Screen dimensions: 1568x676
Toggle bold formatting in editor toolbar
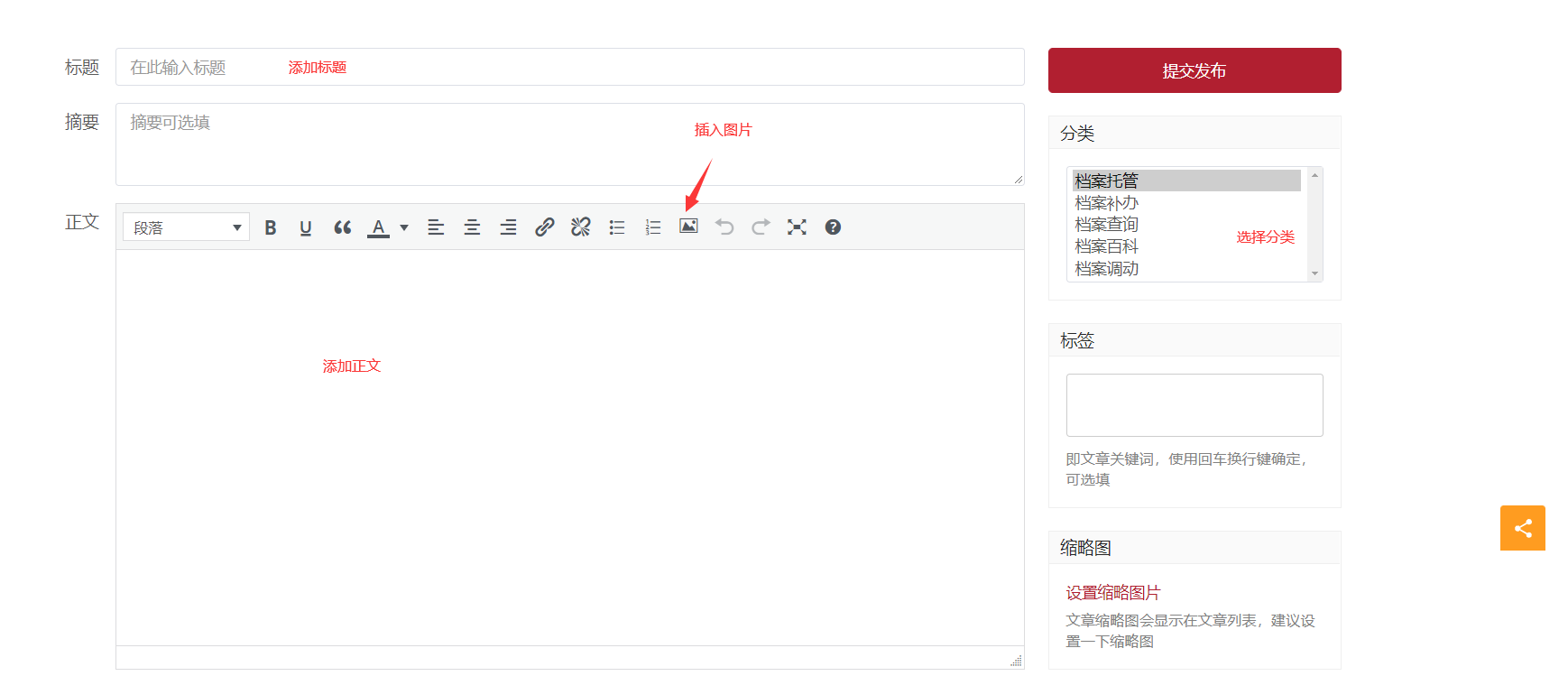tap(270, 227)
